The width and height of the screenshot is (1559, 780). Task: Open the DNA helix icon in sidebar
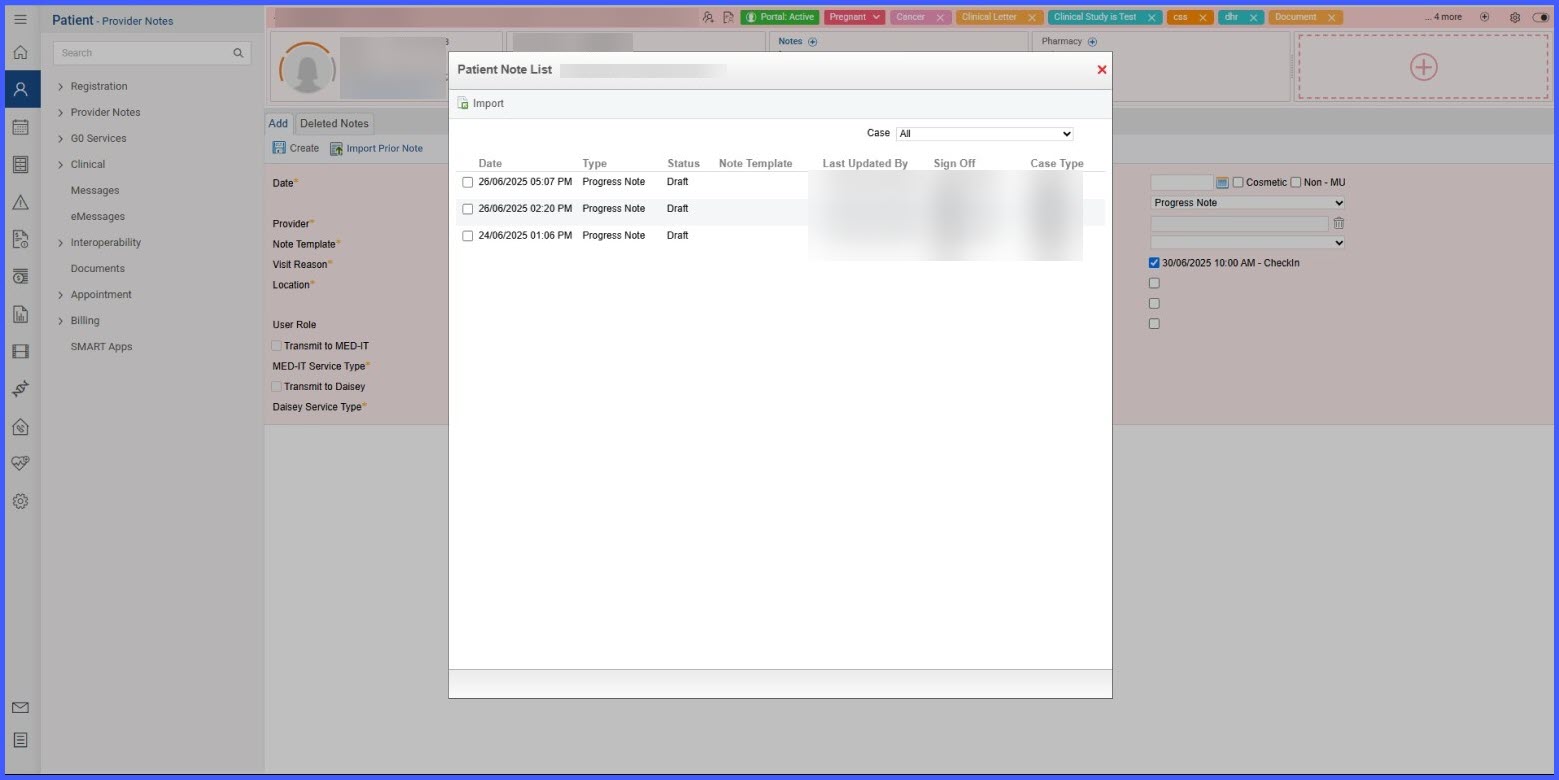point(20,389)
